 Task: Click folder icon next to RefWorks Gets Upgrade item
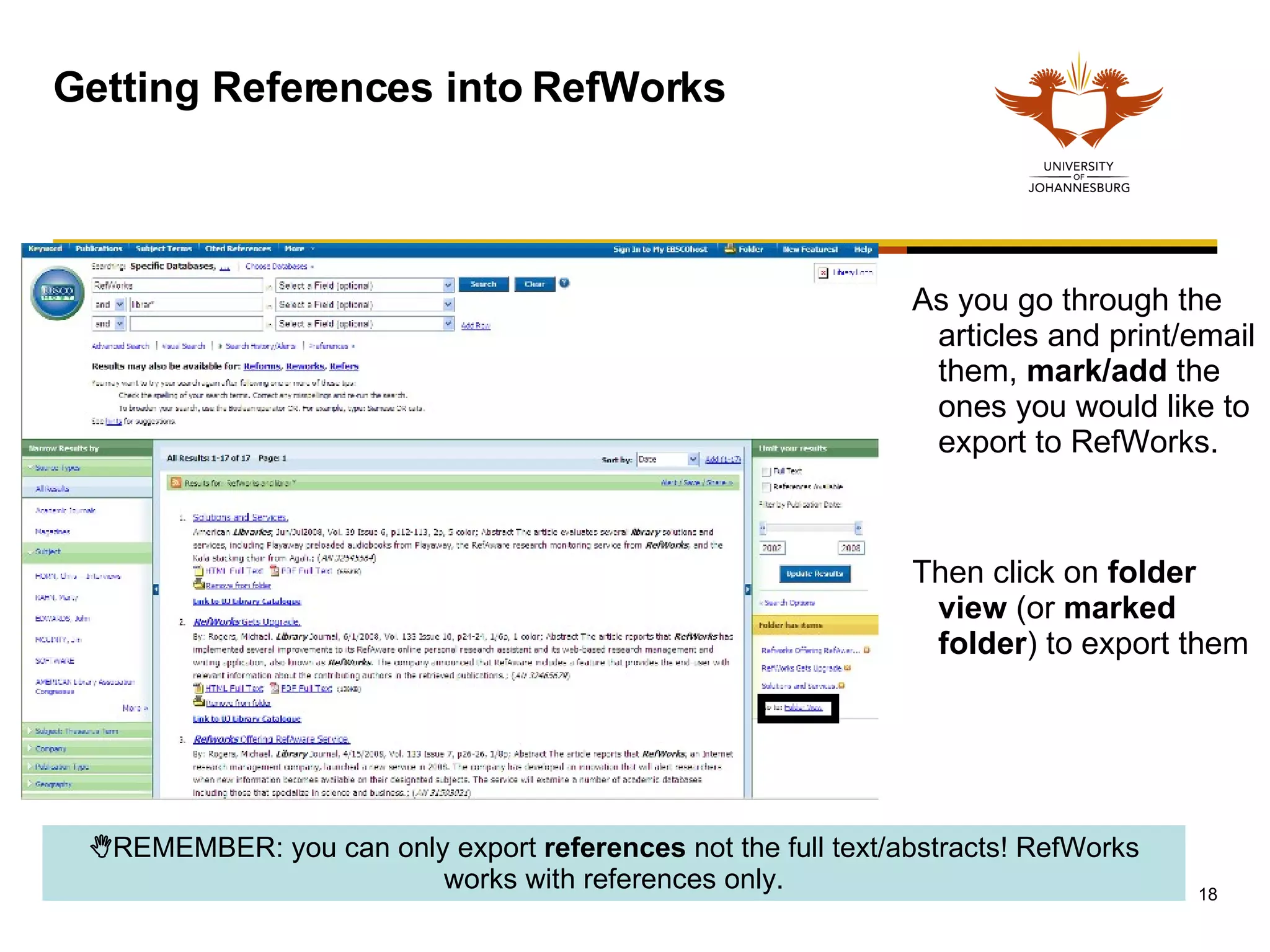[x=848, y=668]
